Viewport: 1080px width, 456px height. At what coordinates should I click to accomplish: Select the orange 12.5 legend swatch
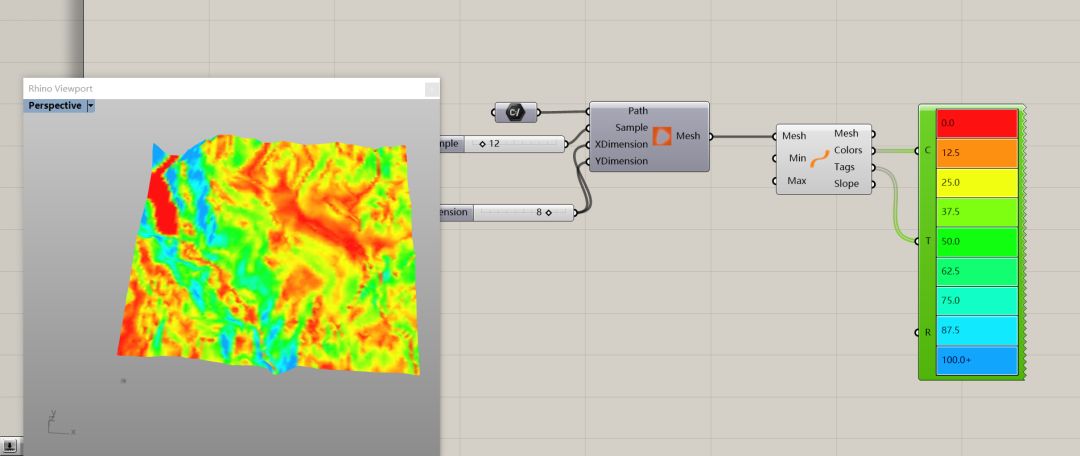(976, 153)
